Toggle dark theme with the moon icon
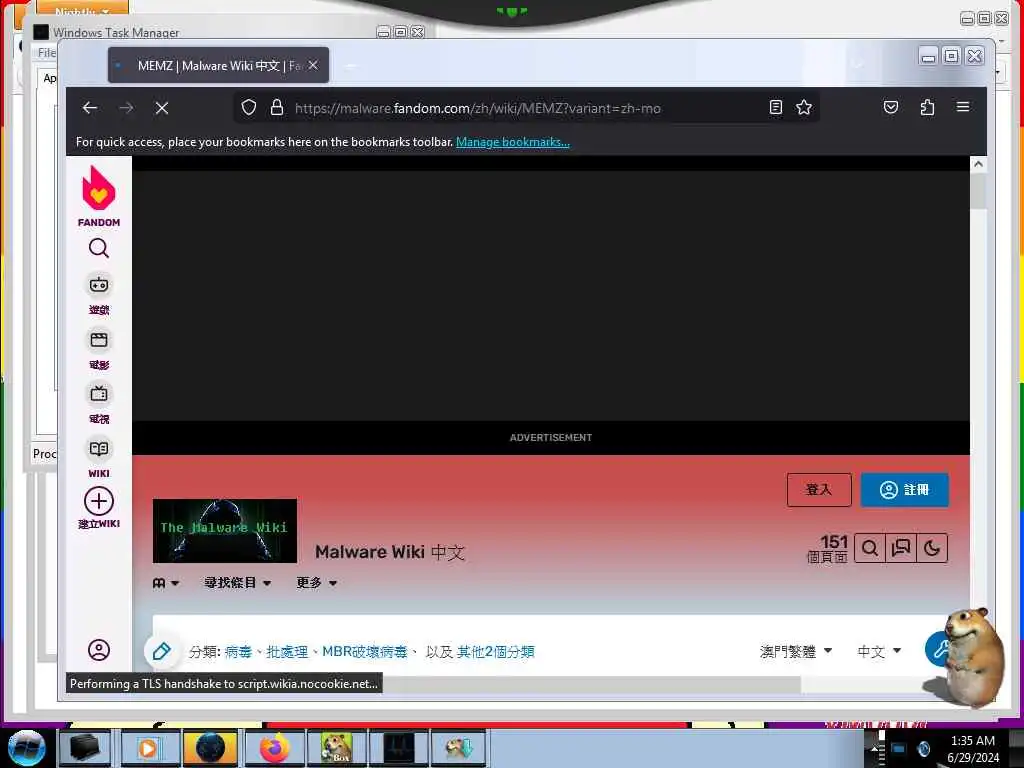This screenshot has width=1024, height=768. point(932,548)
